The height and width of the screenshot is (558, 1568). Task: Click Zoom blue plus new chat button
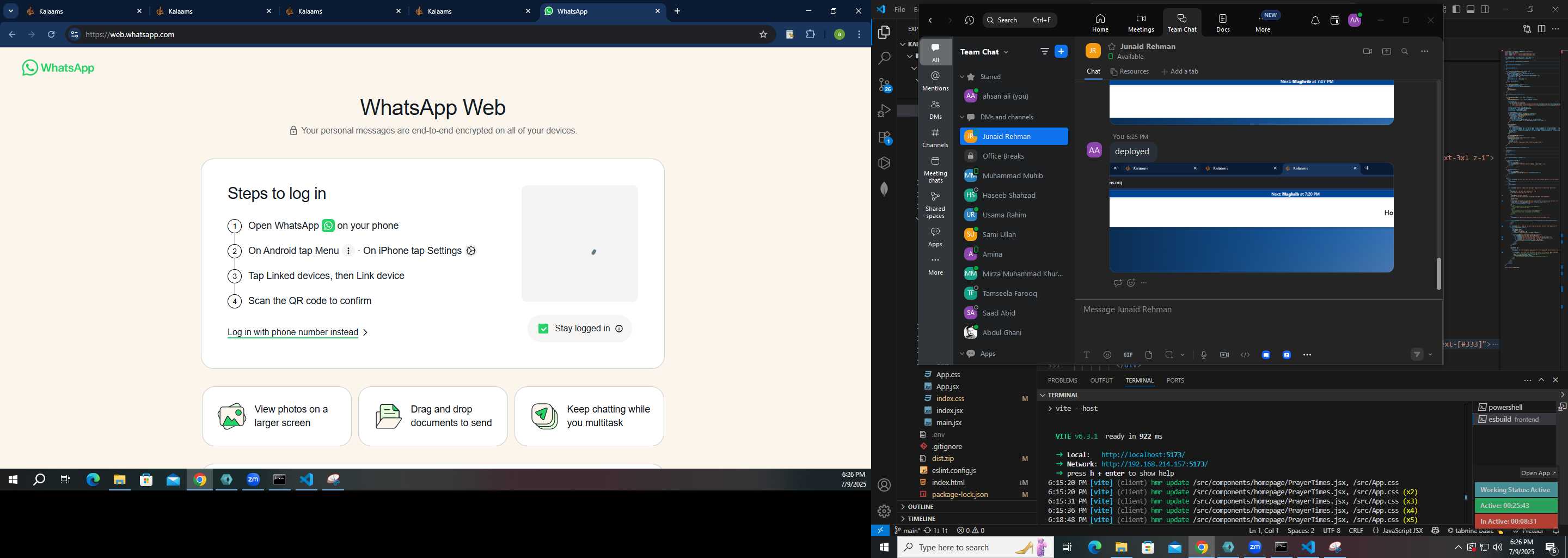(x=1061, y=51)
